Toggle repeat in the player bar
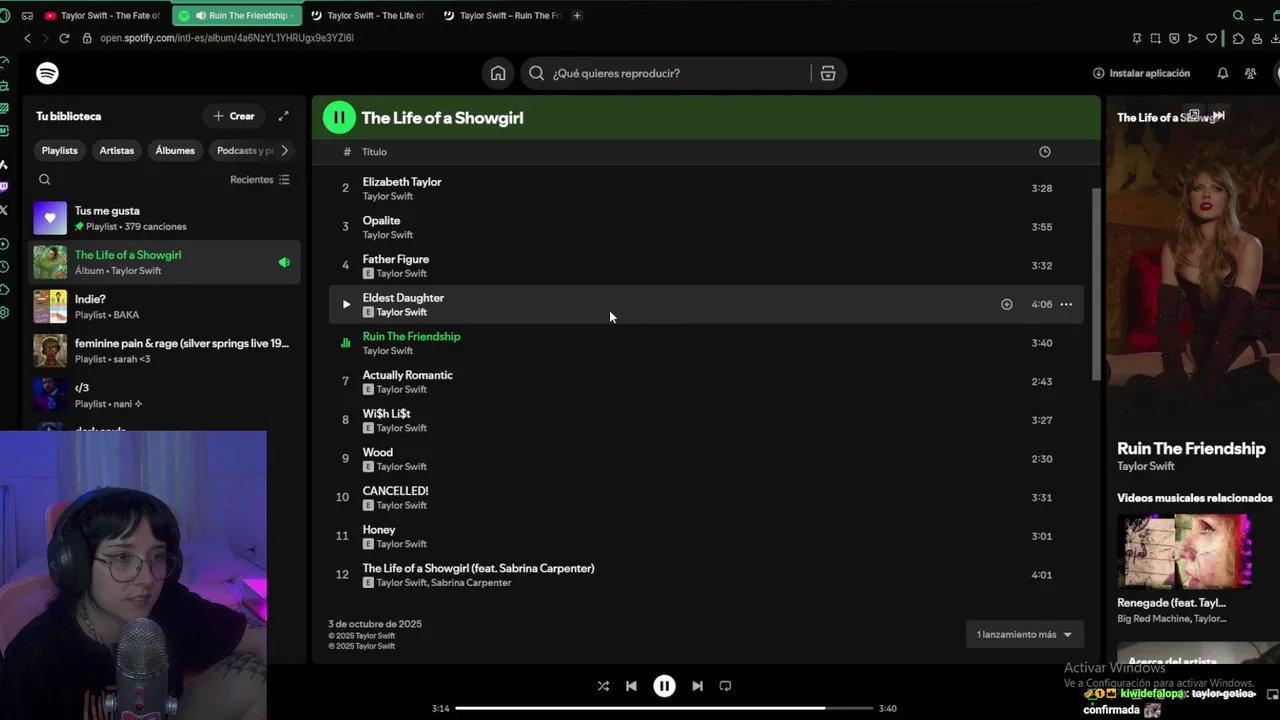Image resolution: width=1280 pixels, height=720 pixels. click(x=725, y=686)
